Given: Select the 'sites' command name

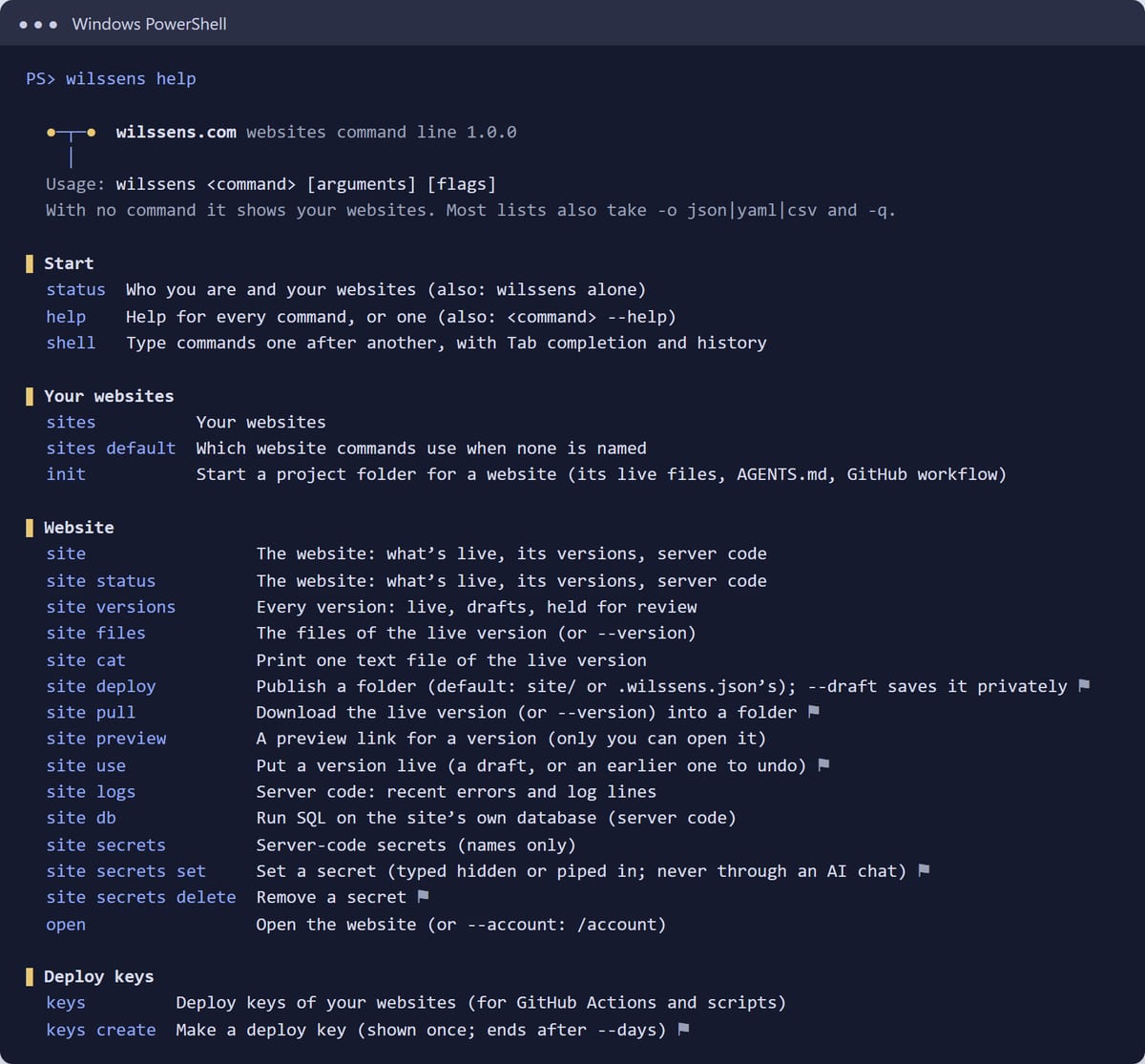Looking at the screenshot, I should coord(71,422).
